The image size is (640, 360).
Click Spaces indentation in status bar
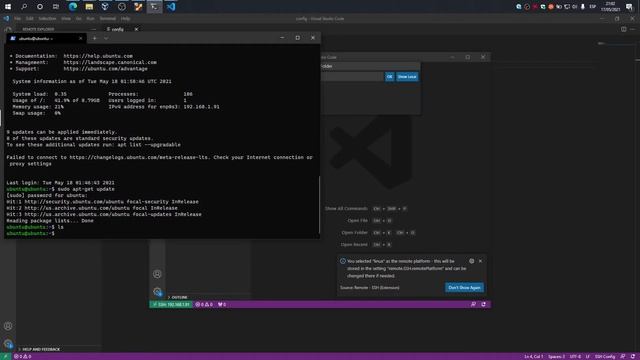coord(556,357)
